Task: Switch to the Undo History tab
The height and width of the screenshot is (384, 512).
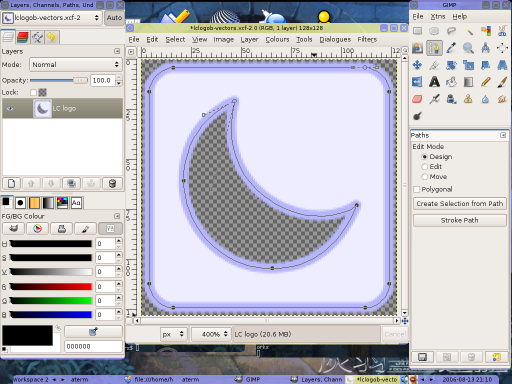Action: [51, 37]
